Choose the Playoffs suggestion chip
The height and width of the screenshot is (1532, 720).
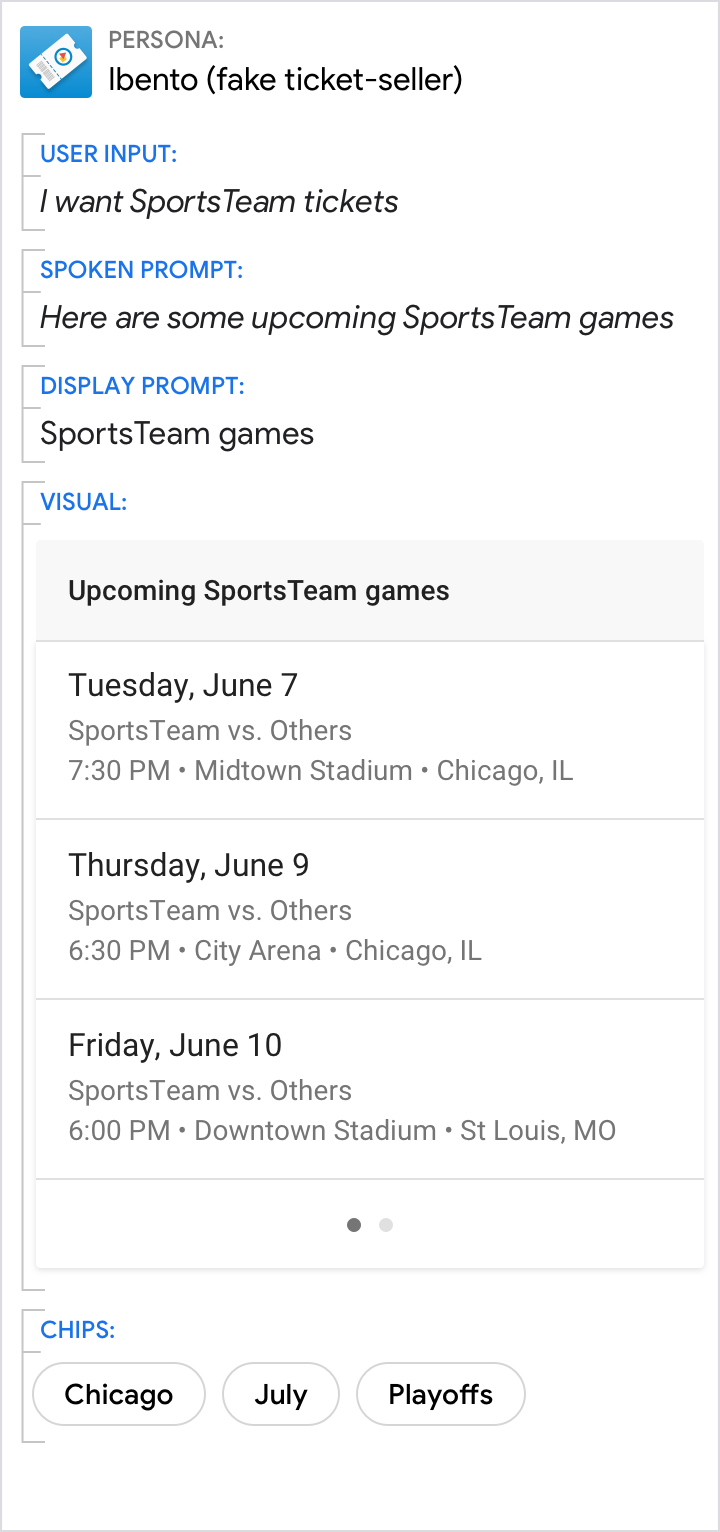click(441, 1394)
